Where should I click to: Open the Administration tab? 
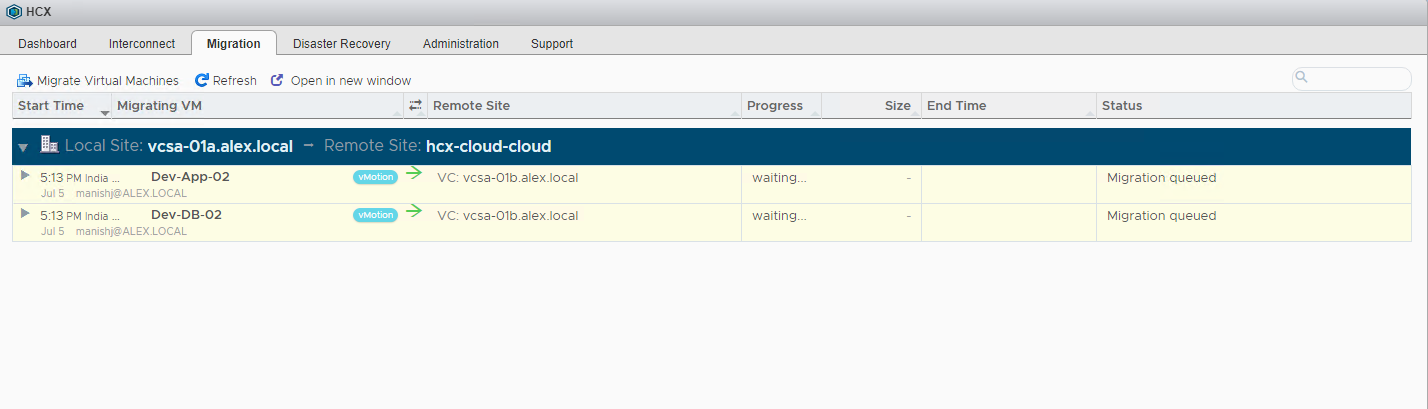click(x=460, y=44)
